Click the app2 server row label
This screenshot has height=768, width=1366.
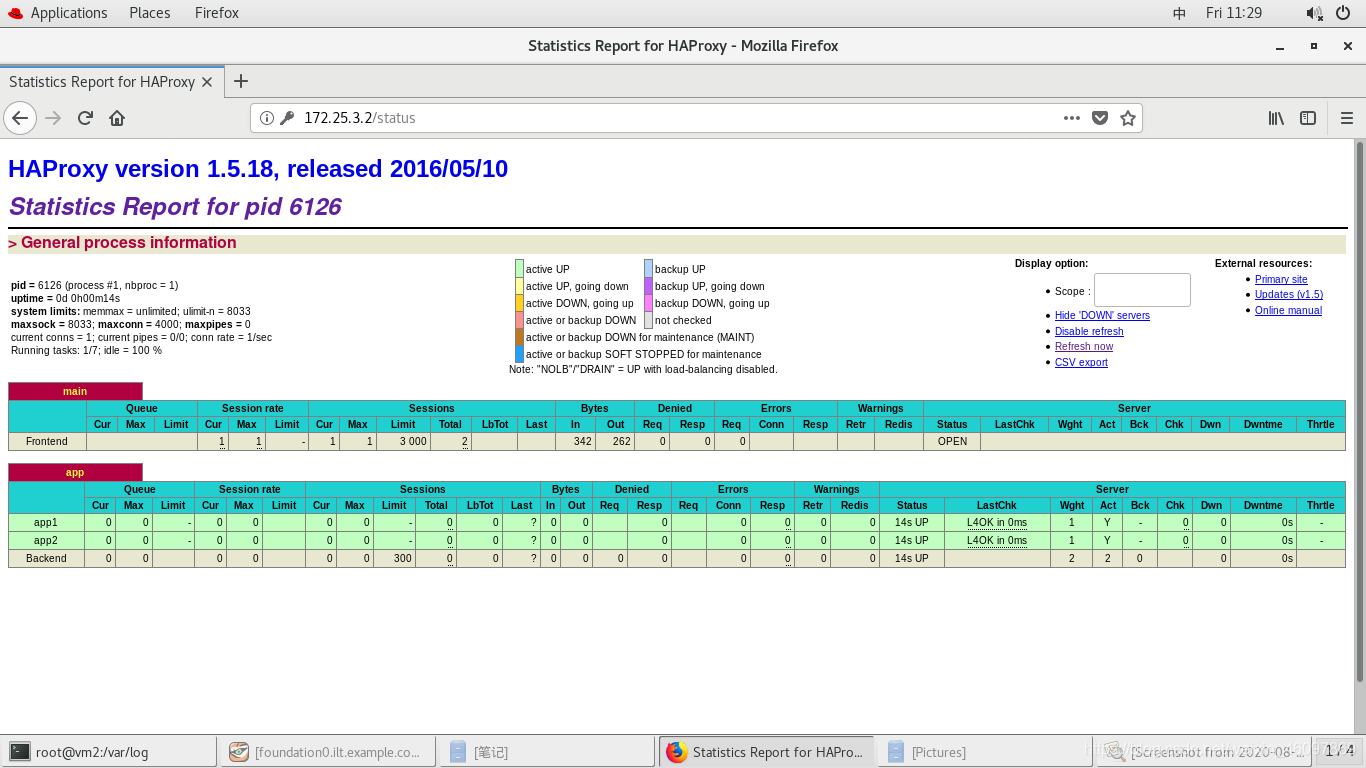[x=46, y=540]
